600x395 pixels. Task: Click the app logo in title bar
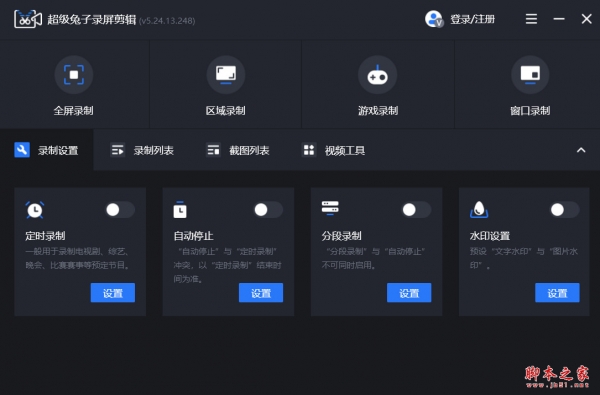[x=28, y=19]
